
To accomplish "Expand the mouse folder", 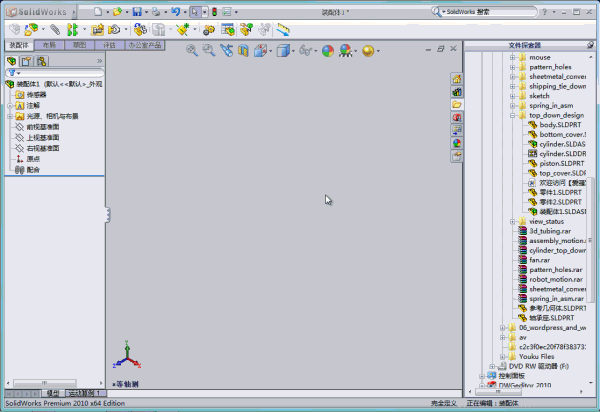I will point(512,57).
